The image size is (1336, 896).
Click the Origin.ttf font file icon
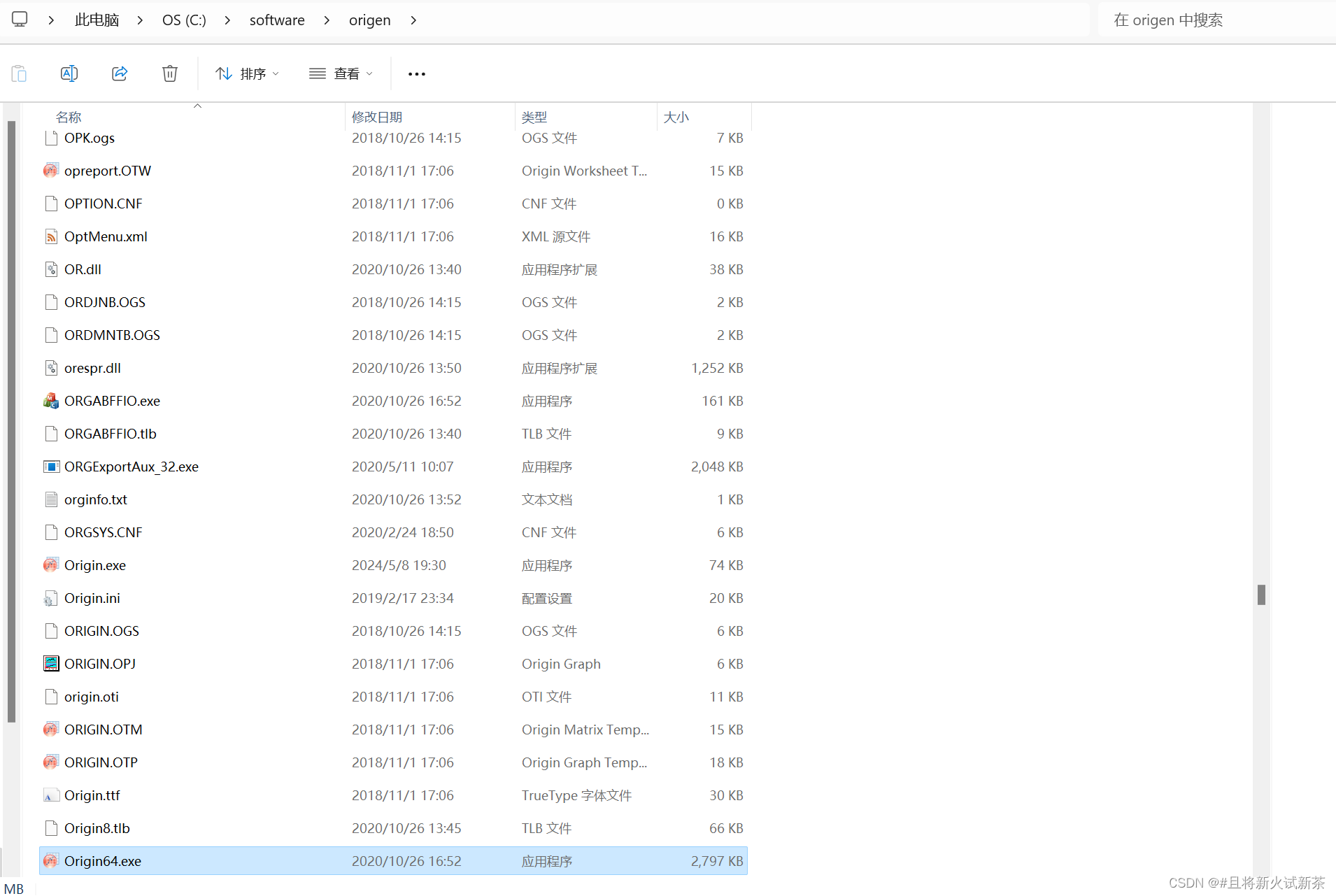click(51, 795)
